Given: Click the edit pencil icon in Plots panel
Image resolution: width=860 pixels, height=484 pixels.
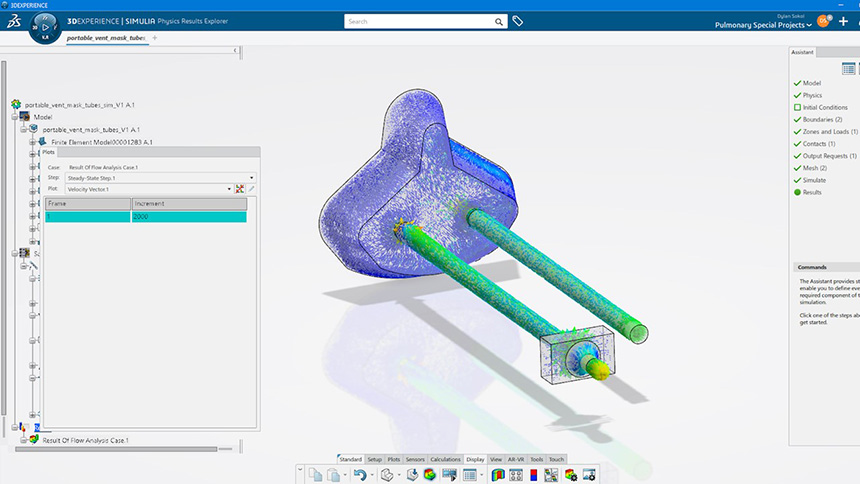Looking at the screenshot, I should 252,188.
